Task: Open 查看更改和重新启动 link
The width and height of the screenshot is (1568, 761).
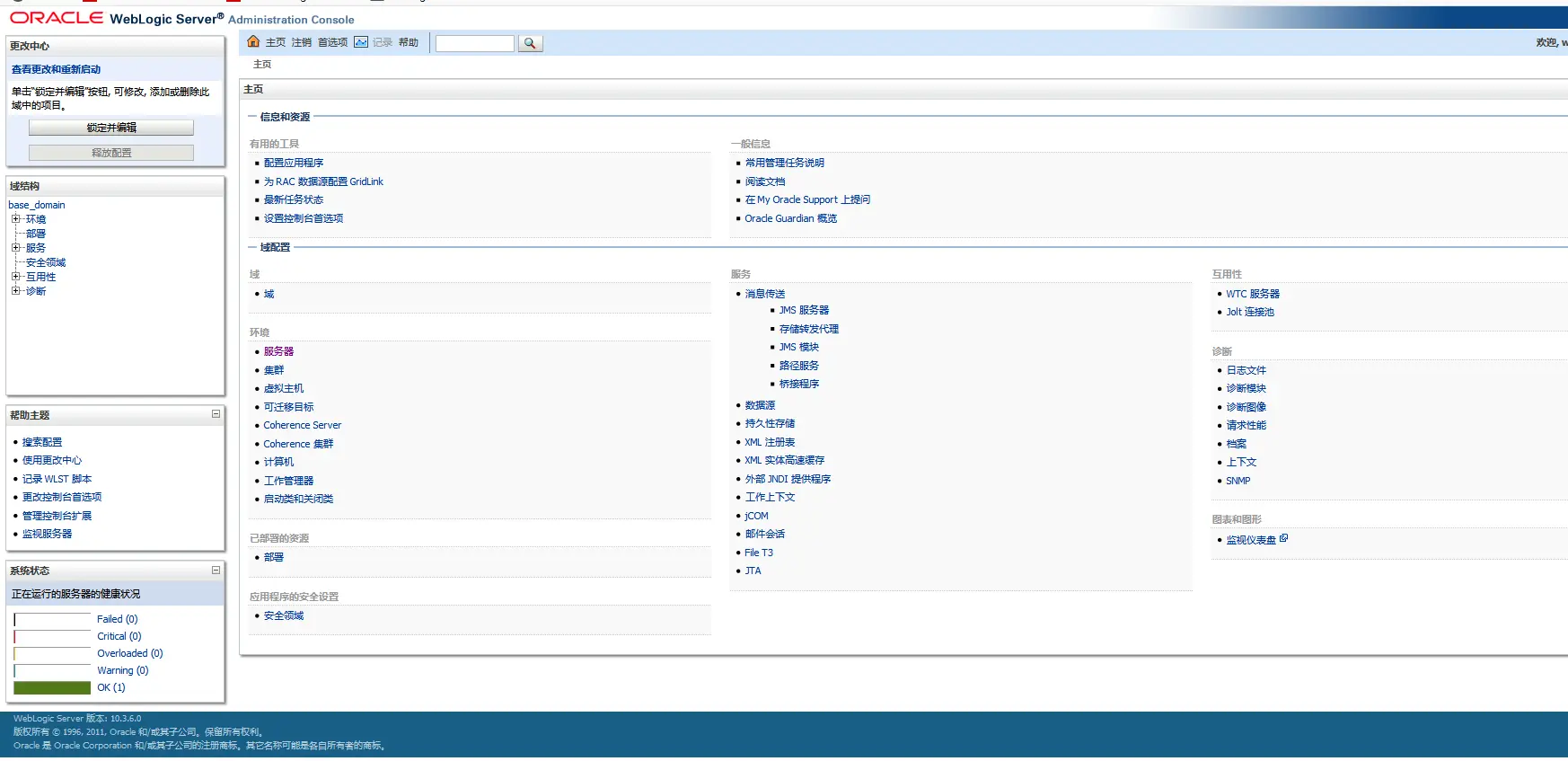Action: [56, 69]
